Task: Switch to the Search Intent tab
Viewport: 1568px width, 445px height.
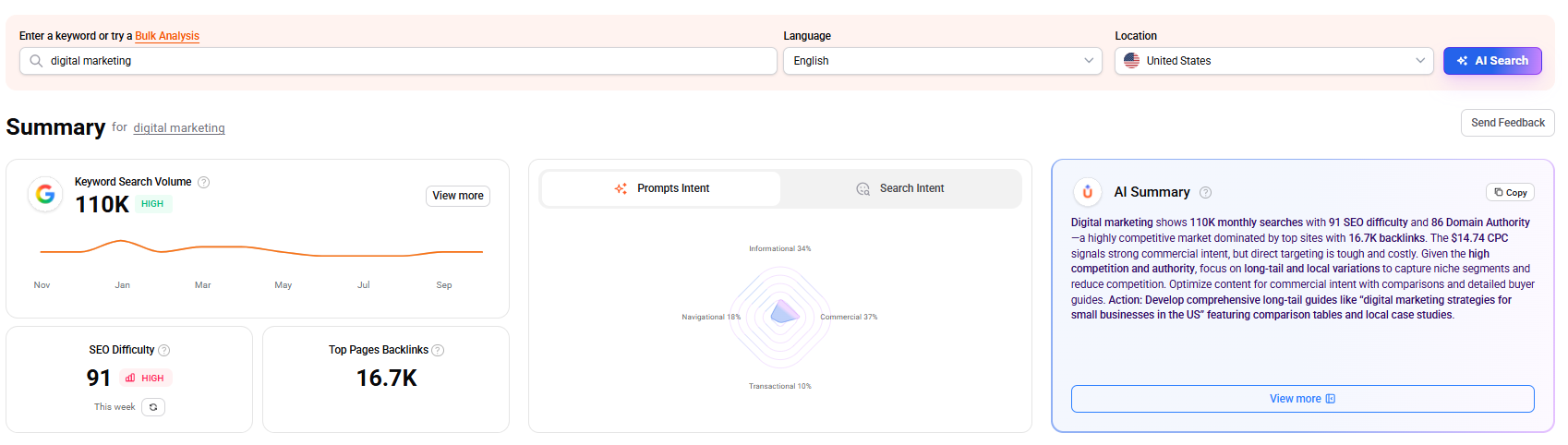Action: coord(900,188)
